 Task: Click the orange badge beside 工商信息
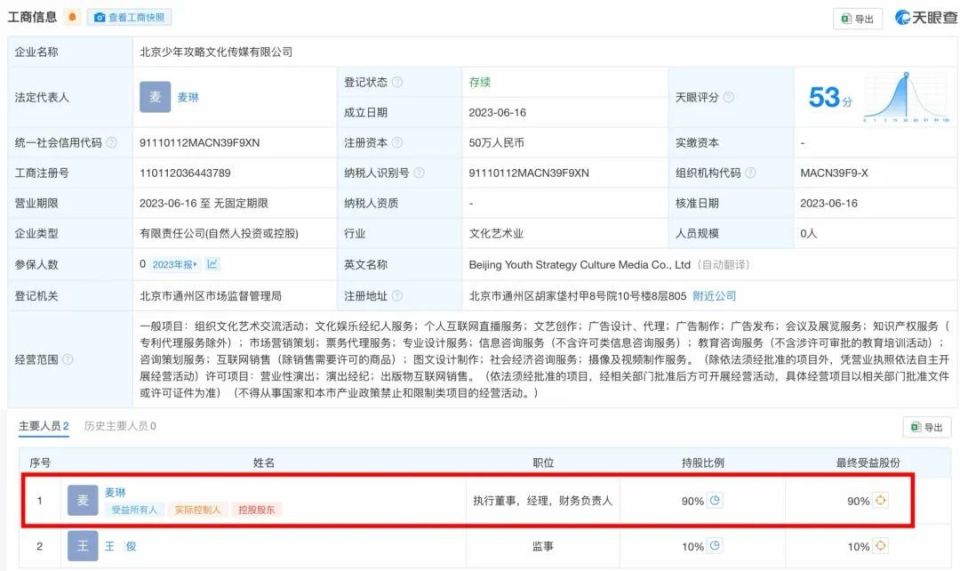pos(72,17)
